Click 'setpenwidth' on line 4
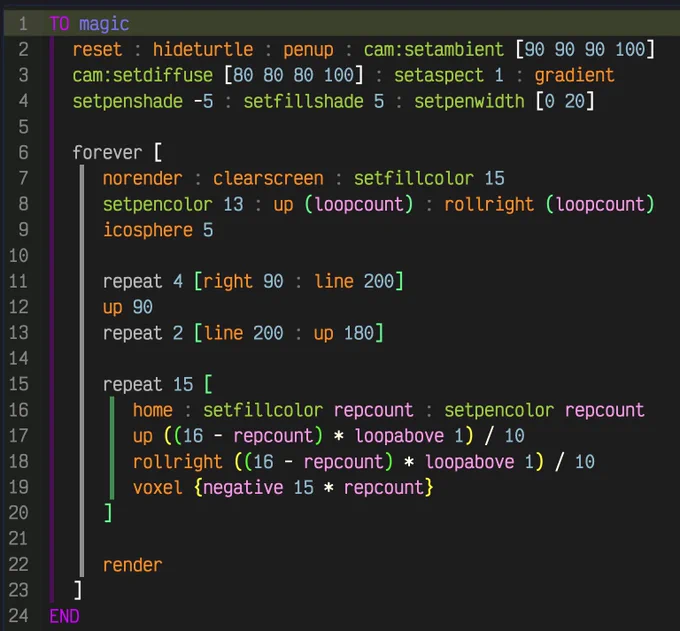This screenshot has width=680, height=631. [x=469, y=102]
